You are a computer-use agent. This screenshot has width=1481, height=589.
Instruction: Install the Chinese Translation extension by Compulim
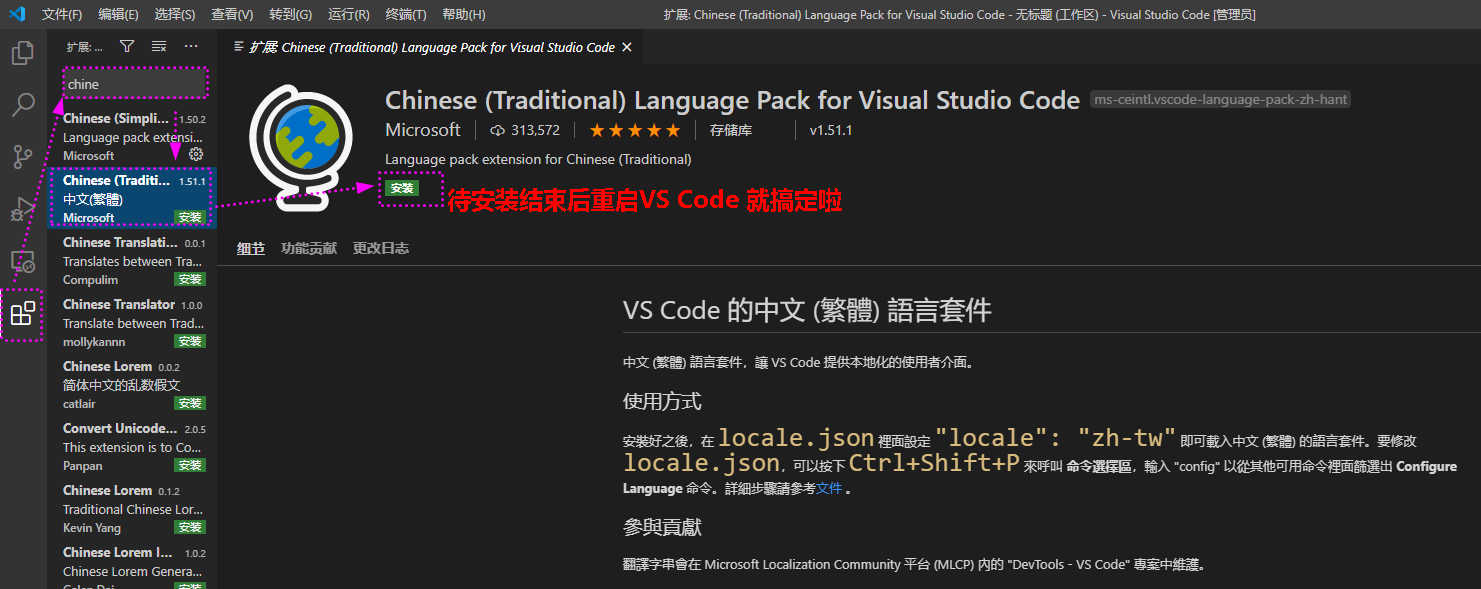(x=190, y=279)
